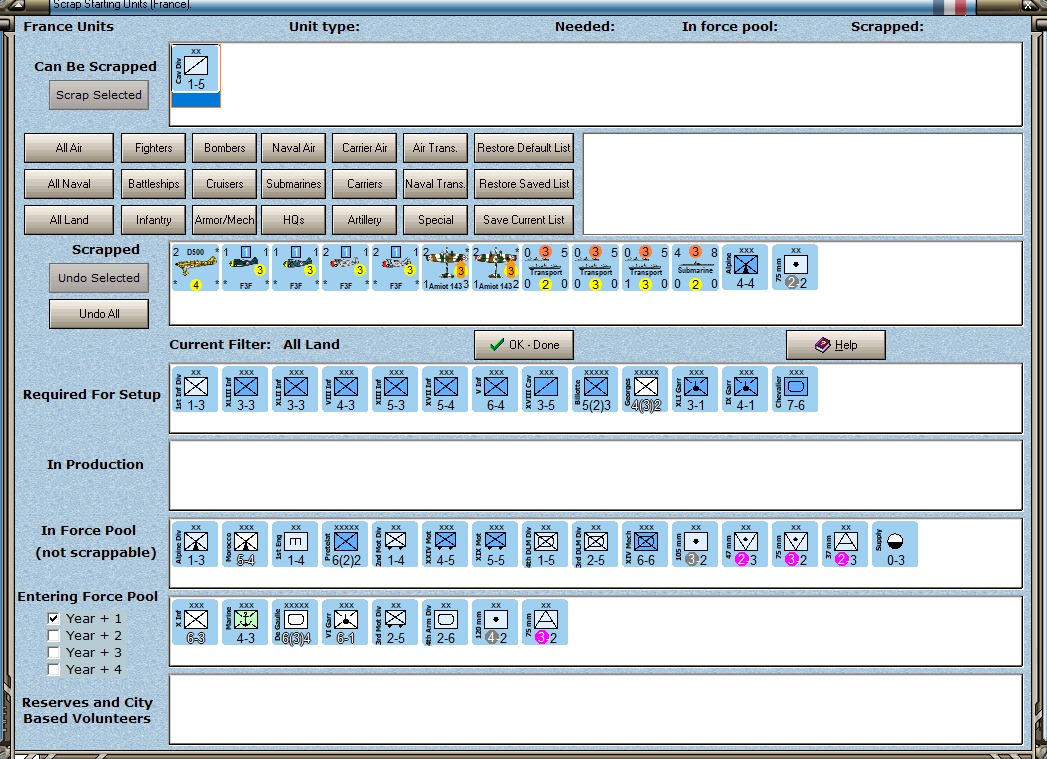Viewport: 1047px width, 759px height.
Task: Select the scrapped Alpine 4-4 unit
Action: coord(745,268)
